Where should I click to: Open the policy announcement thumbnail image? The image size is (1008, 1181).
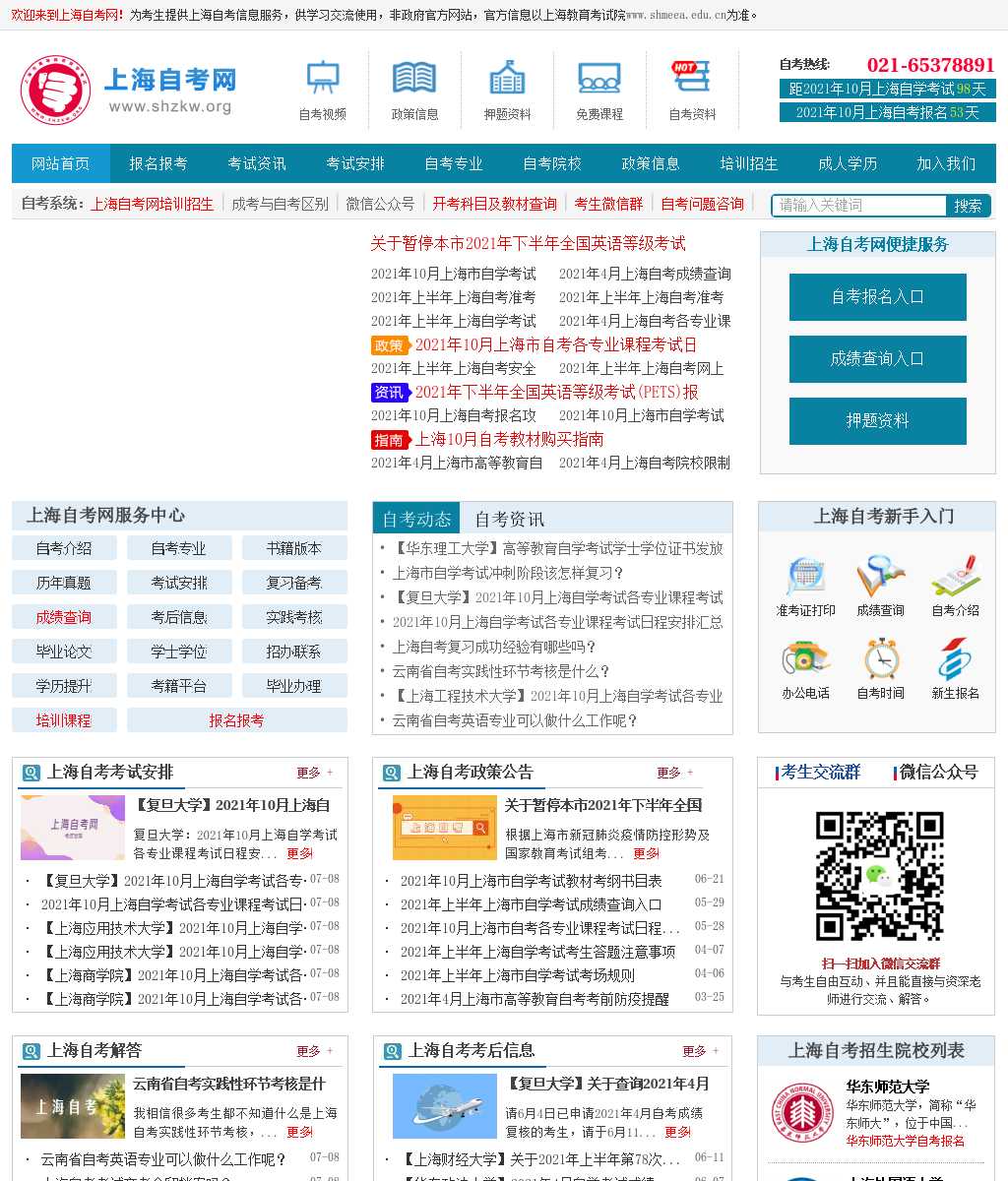tap(445, 828)
